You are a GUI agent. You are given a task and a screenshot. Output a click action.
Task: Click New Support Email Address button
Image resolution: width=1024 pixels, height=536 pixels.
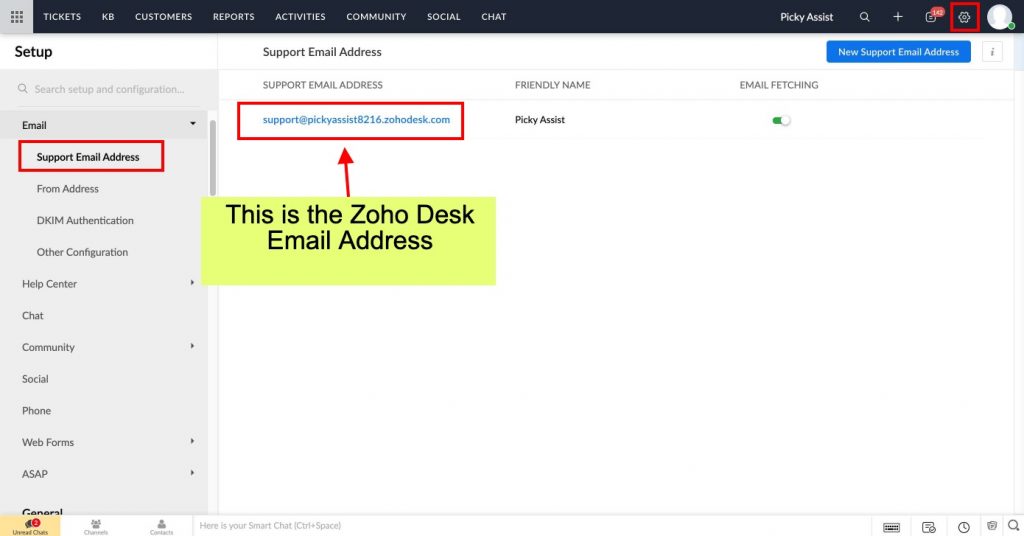[898, 52]
